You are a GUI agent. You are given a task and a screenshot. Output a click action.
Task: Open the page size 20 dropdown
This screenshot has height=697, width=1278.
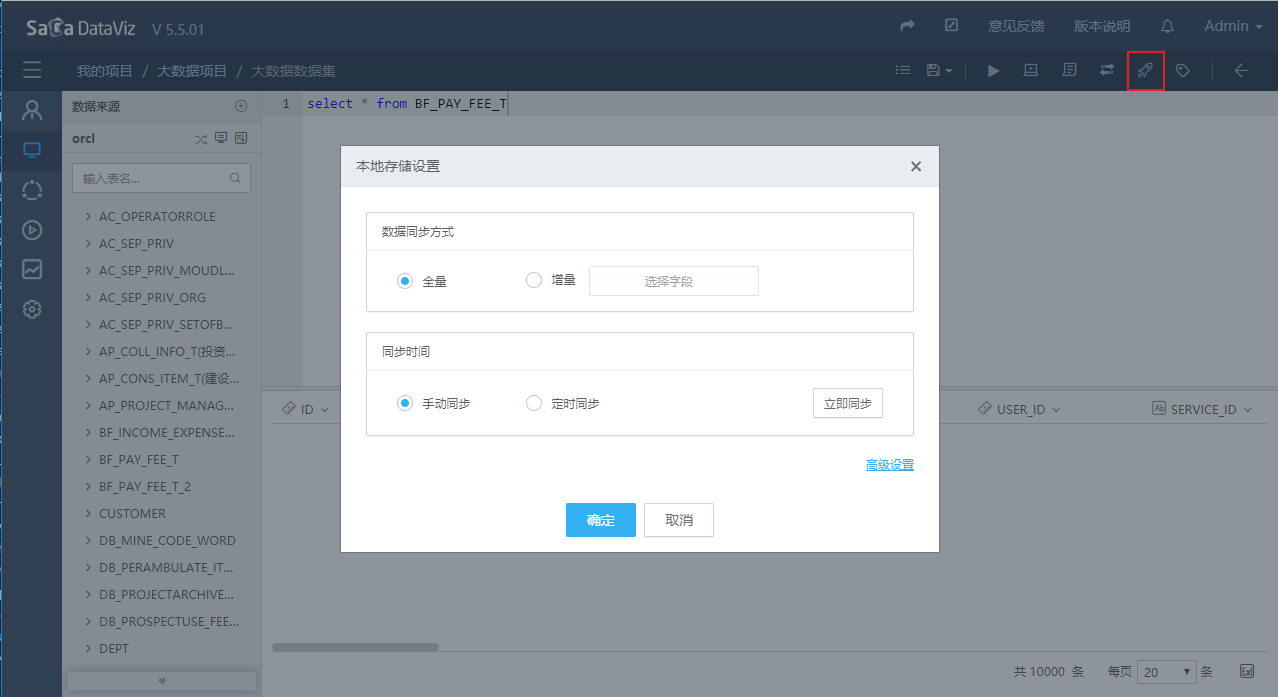pos(1166,672)
